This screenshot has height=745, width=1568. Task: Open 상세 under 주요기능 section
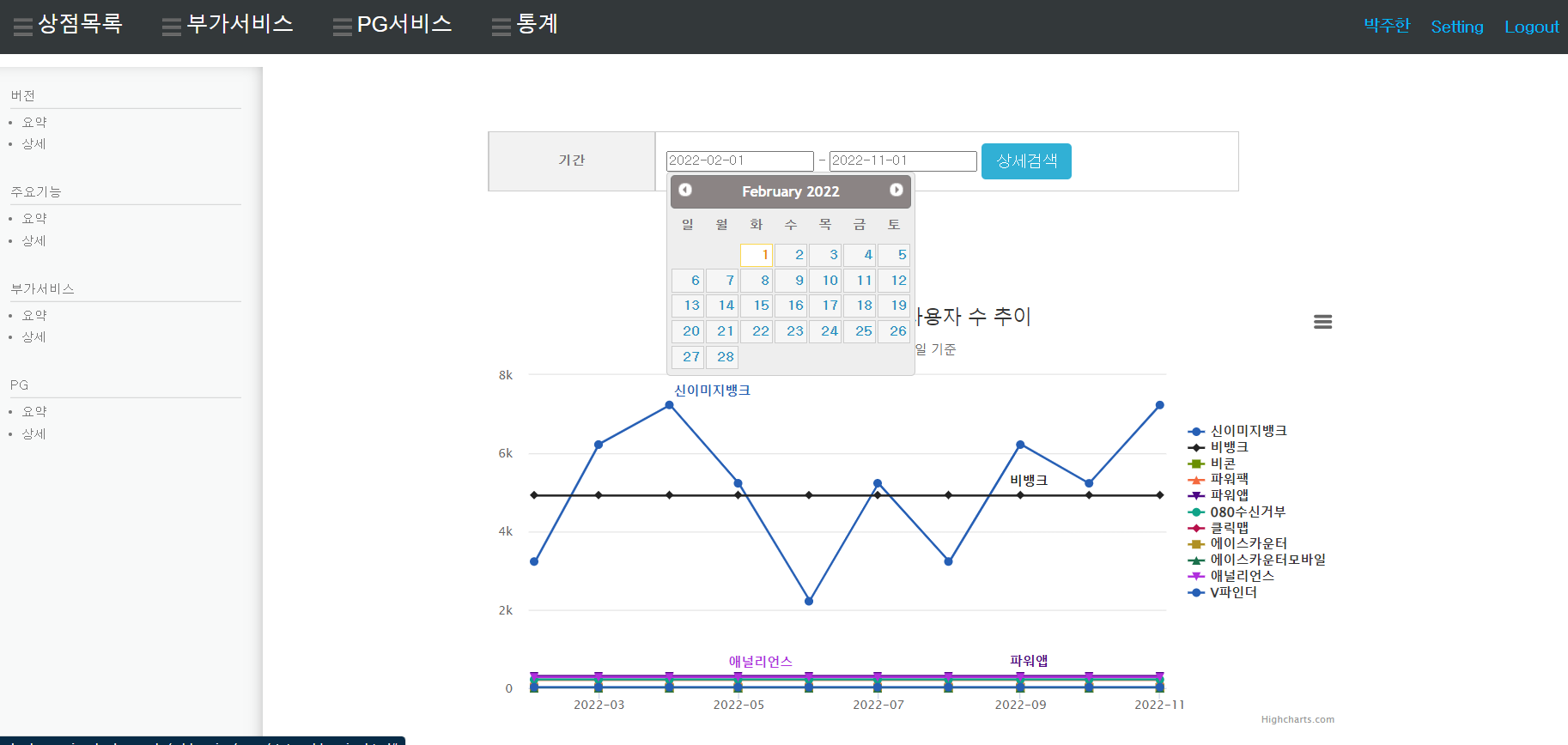click(34, 241)
